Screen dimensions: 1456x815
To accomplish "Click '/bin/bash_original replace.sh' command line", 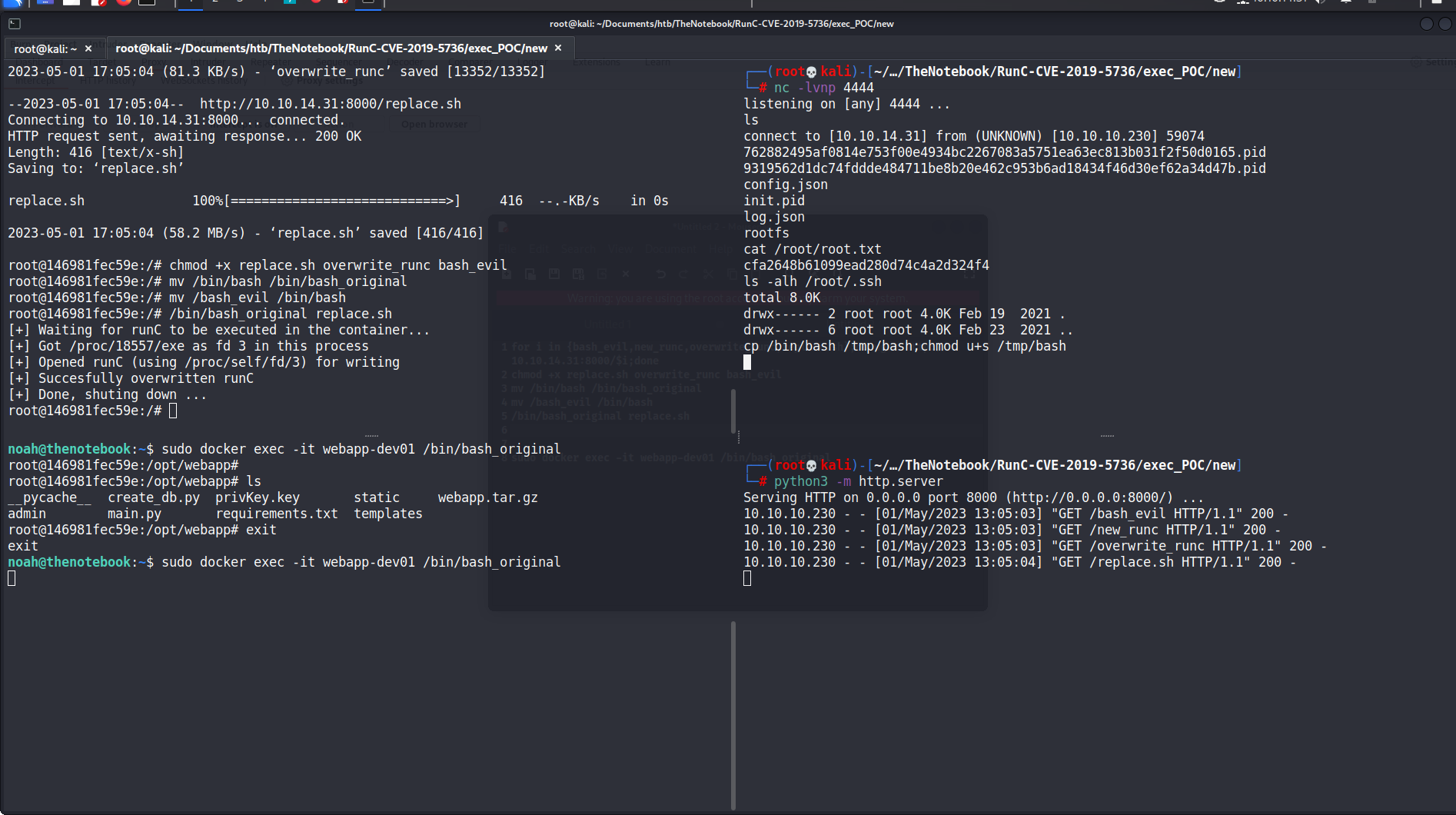I will point(200,314).
